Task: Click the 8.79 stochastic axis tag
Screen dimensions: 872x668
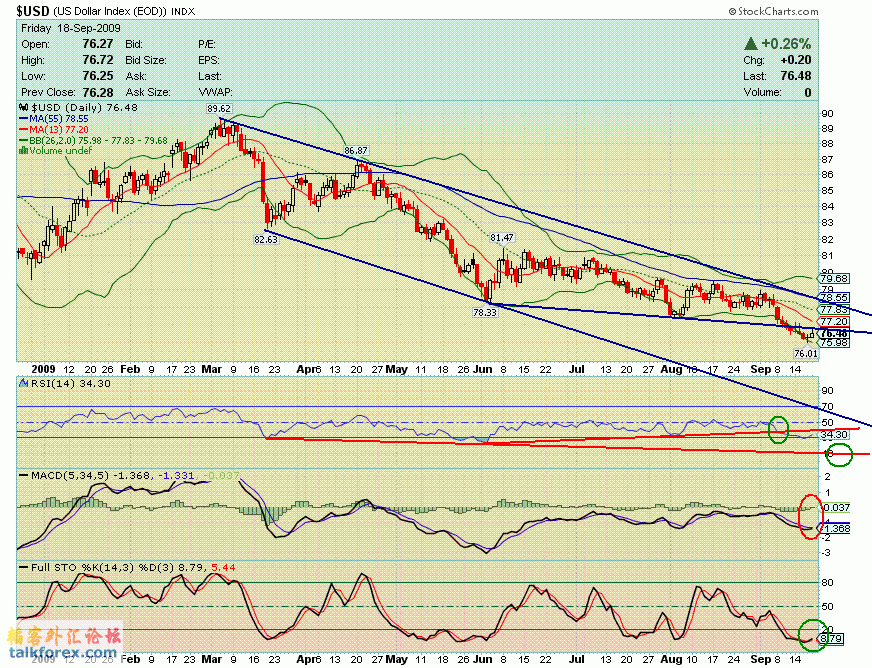Action: 832,639
